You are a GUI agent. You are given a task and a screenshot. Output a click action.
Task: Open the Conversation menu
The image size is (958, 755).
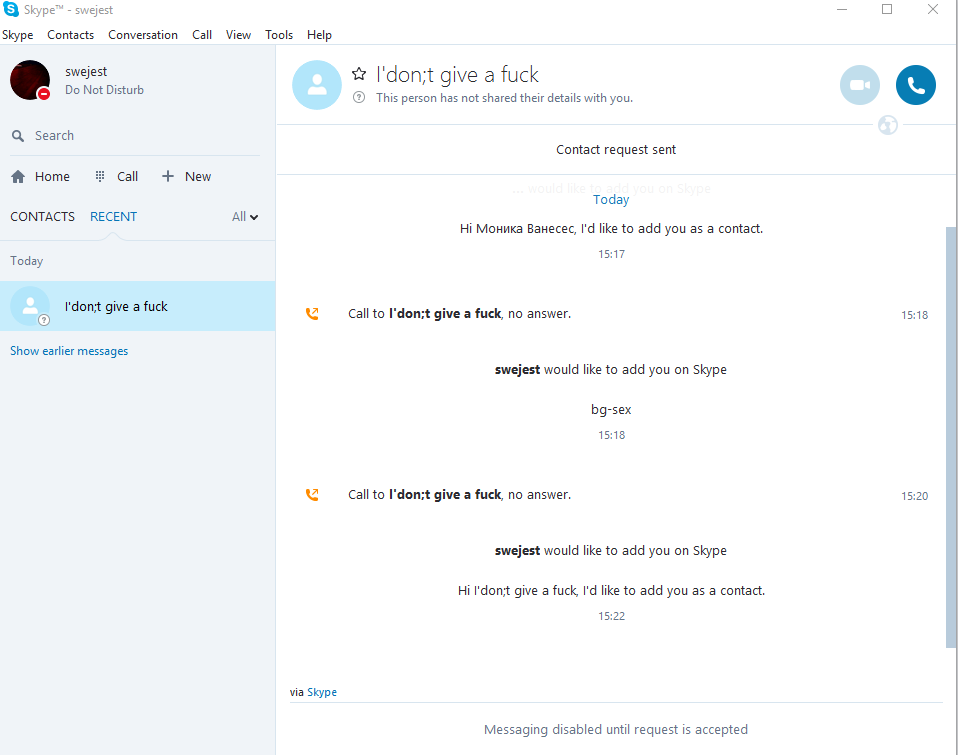click(x=143, y=35)
